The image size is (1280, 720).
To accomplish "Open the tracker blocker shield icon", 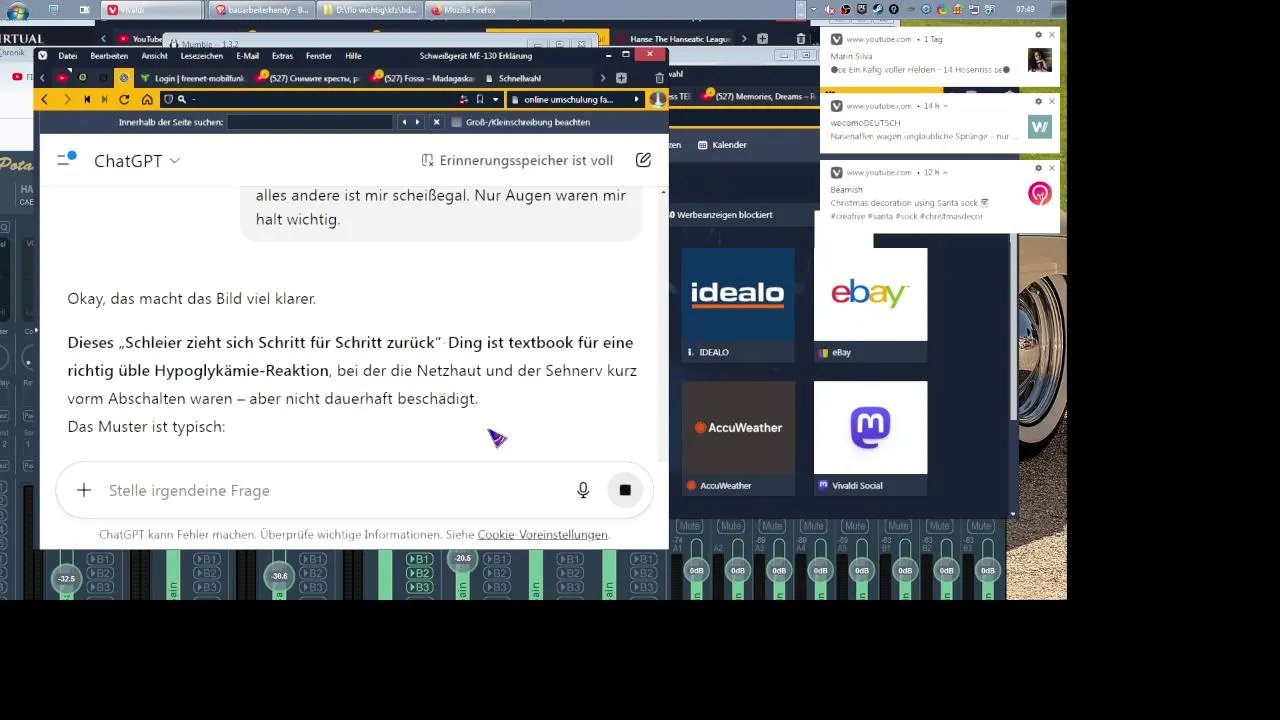I will [x=169, y=100].
